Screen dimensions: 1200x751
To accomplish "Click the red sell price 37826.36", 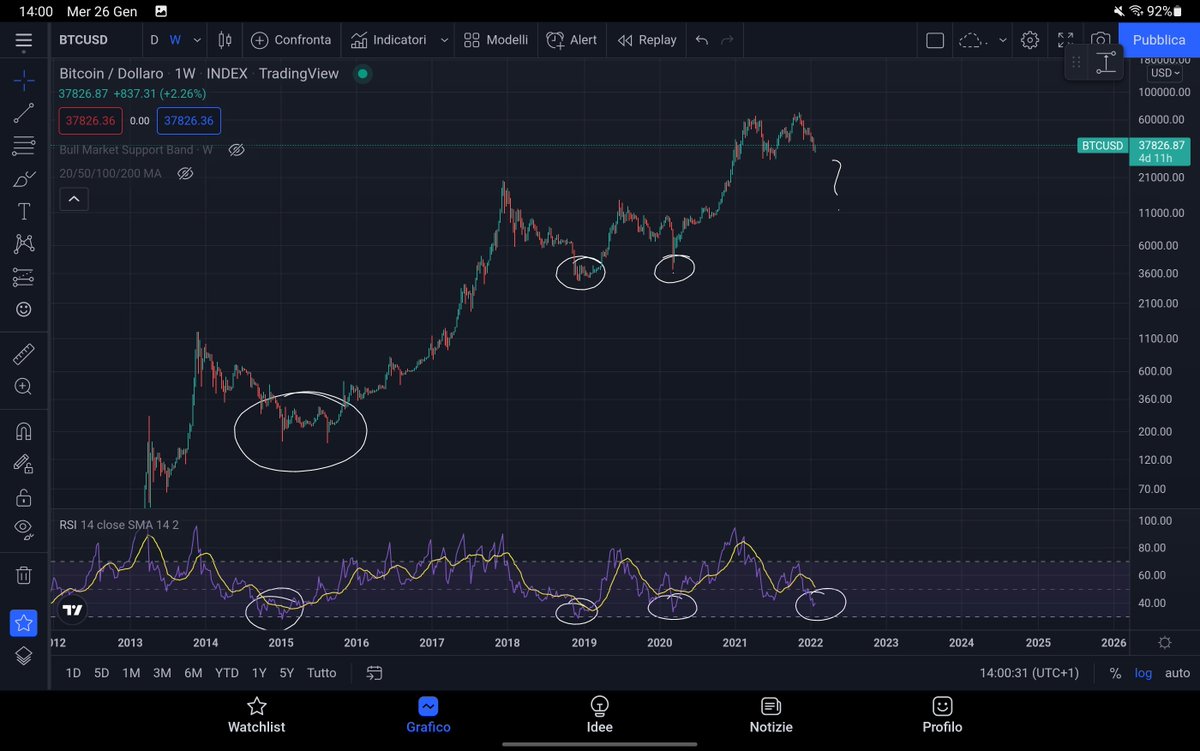I will click(90, 121).
